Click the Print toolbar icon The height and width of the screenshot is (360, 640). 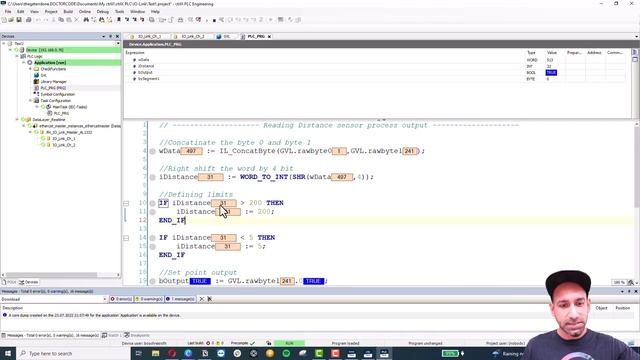28,20
